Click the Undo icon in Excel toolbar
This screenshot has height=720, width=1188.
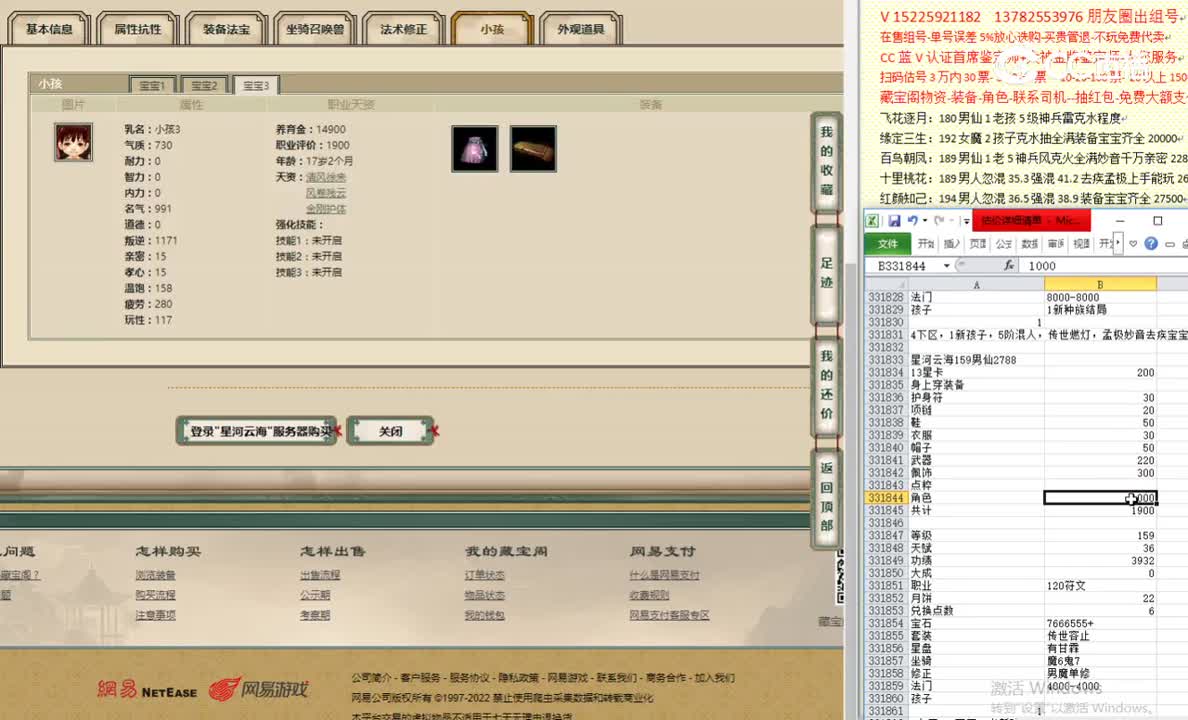pyautogui.click(x=912, y=221)
